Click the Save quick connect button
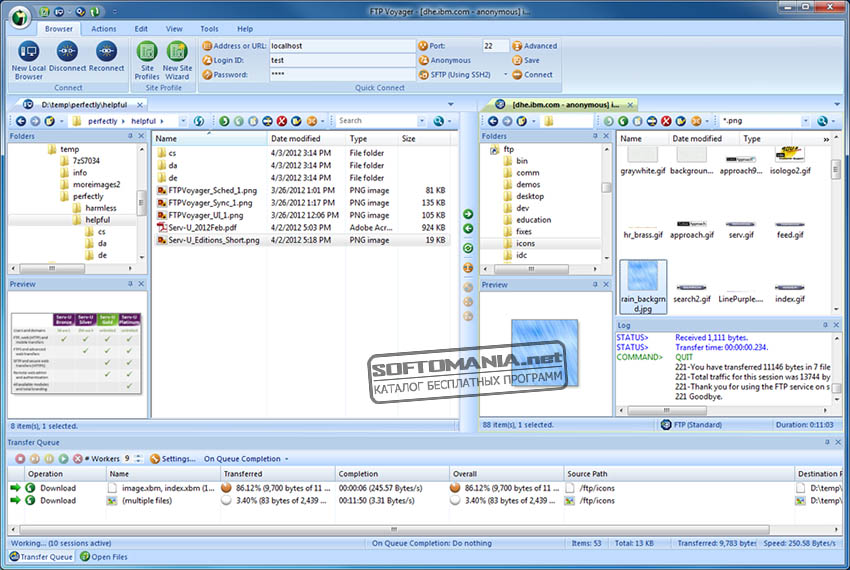The height and width of the screenshot is (570, 850). [526, 60]
